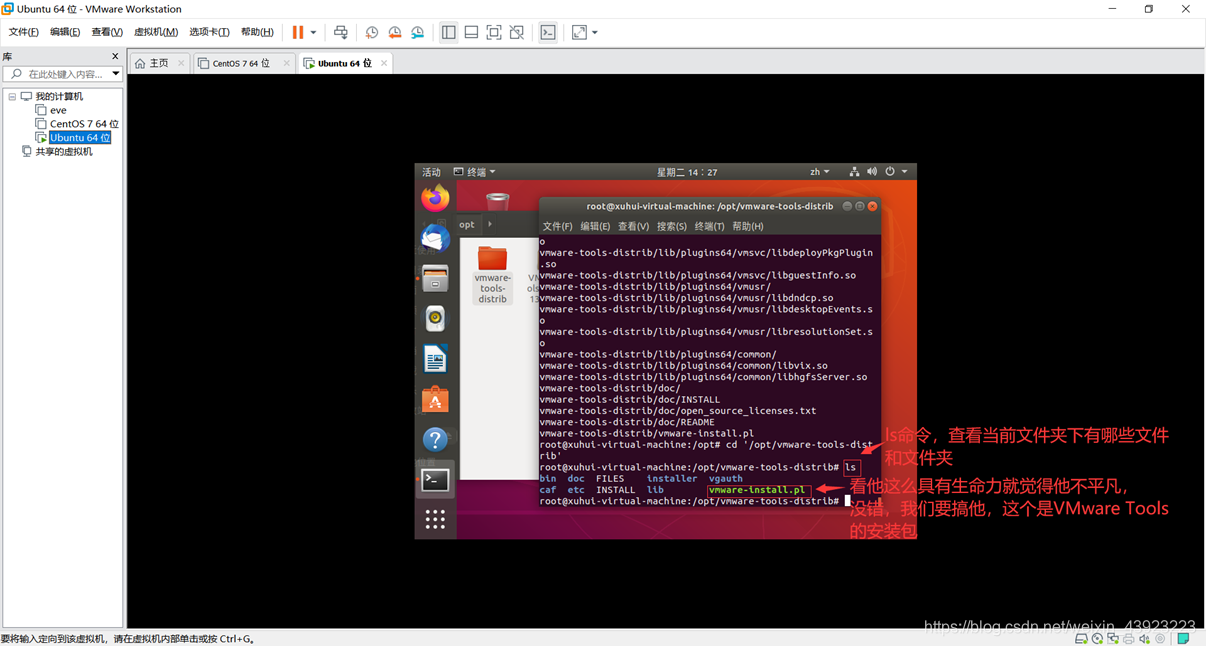The width and height of the screenshot is (1206, 646).
Task: Toggle the console view toolbar icon
Action: (x=548, y=32)
